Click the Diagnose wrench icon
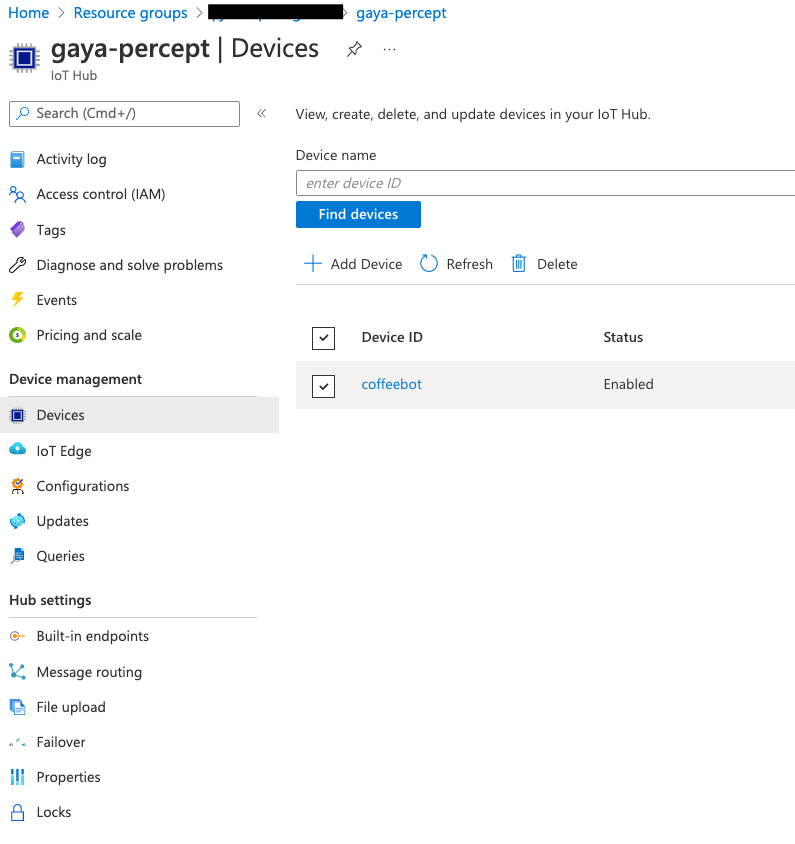 coord(17,265)
